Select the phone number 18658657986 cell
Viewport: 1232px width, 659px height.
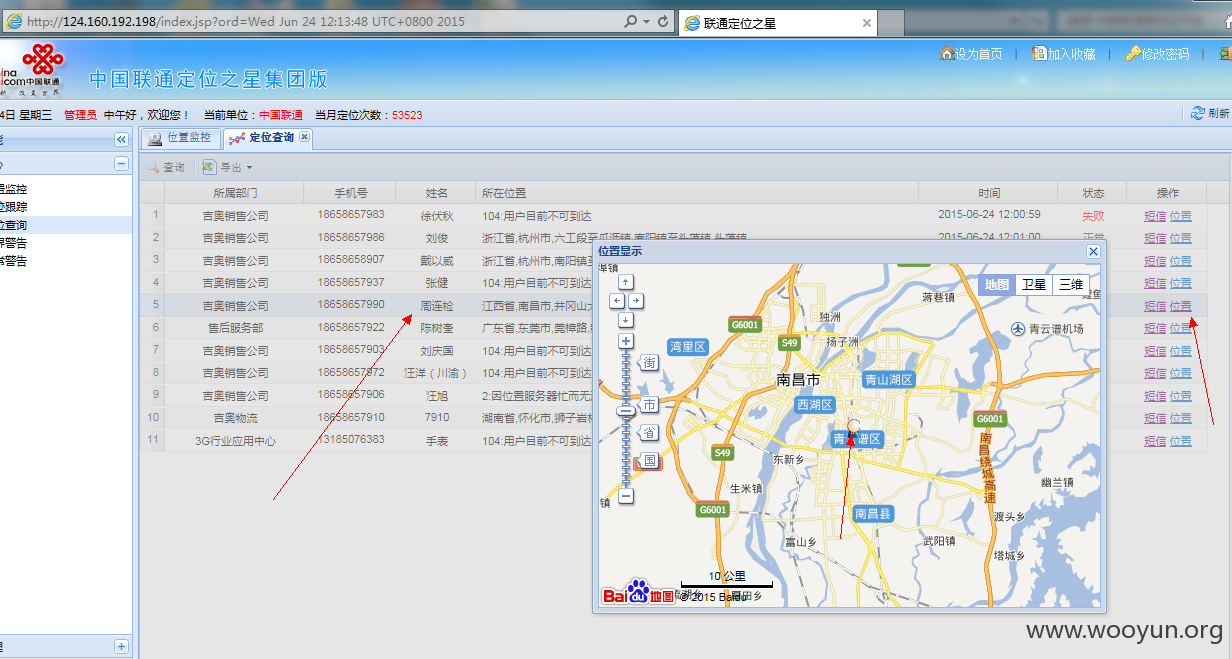[x=351, y=238]
